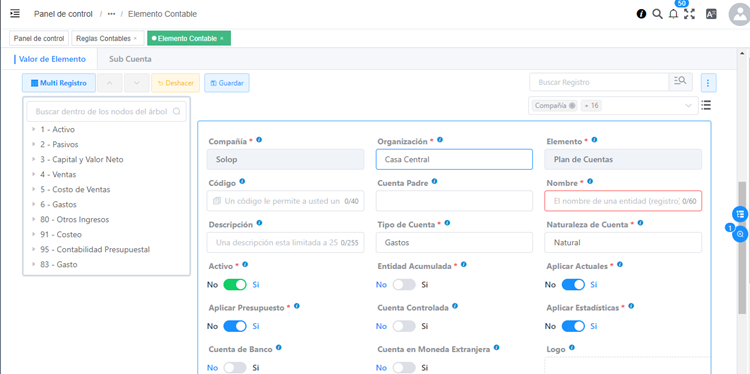Expand the 3 - Capital y Valor Neto node

click(33, 160)
